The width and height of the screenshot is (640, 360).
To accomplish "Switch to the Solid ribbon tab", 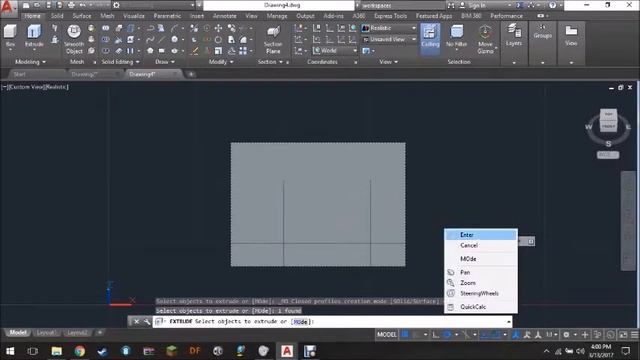I will (x=57, y=16).
